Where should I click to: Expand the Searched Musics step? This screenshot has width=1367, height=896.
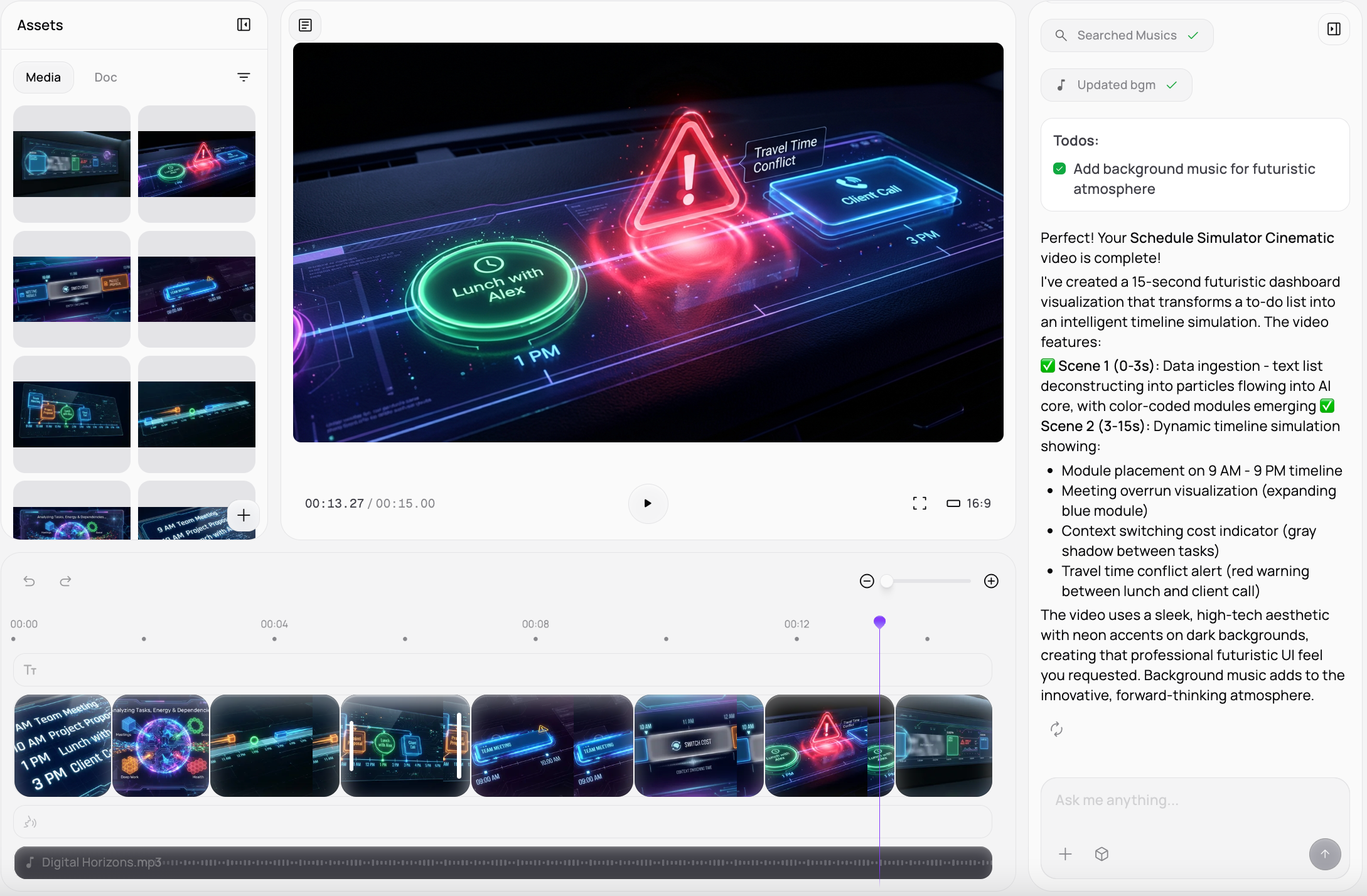pyautogui.click(x=1127, y=35)
